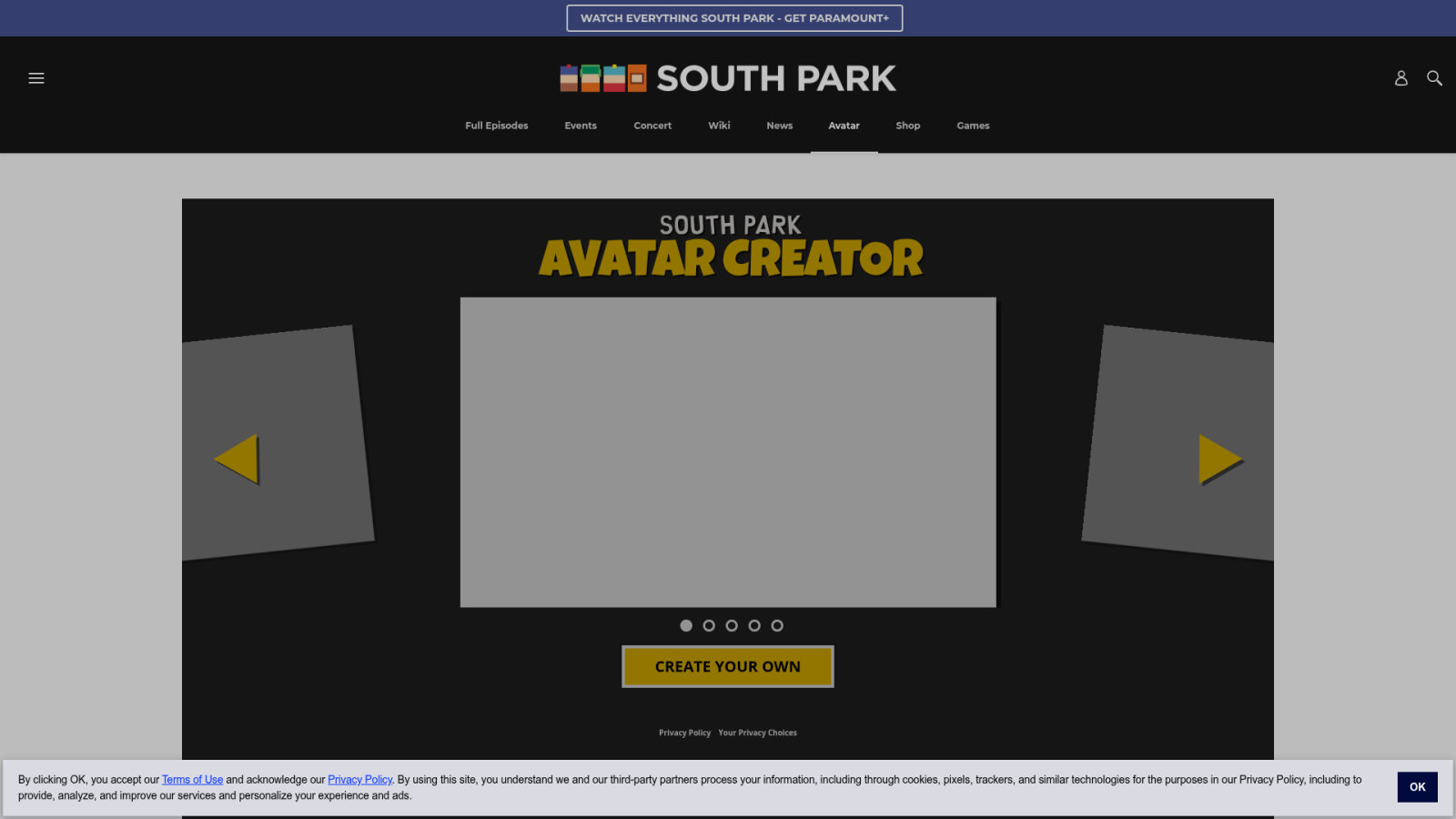Open Terms of Use link

192,780
